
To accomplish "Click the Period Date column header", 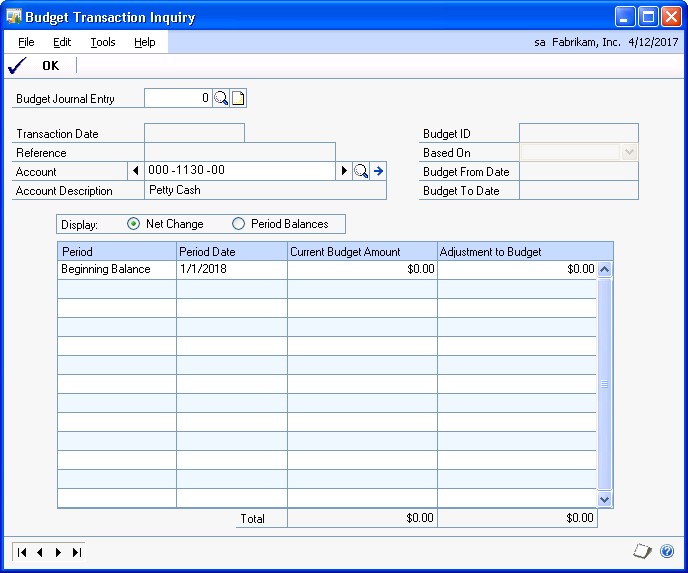I will (x=232, y=251).
